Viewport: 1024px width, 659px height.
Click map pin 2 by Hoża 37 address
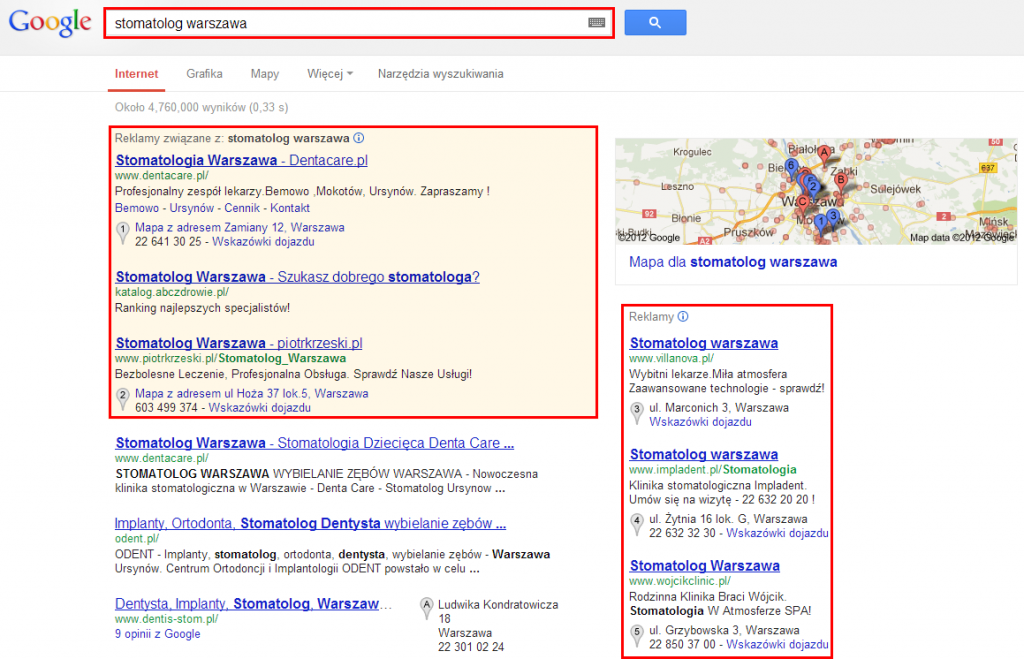[123, 400]
